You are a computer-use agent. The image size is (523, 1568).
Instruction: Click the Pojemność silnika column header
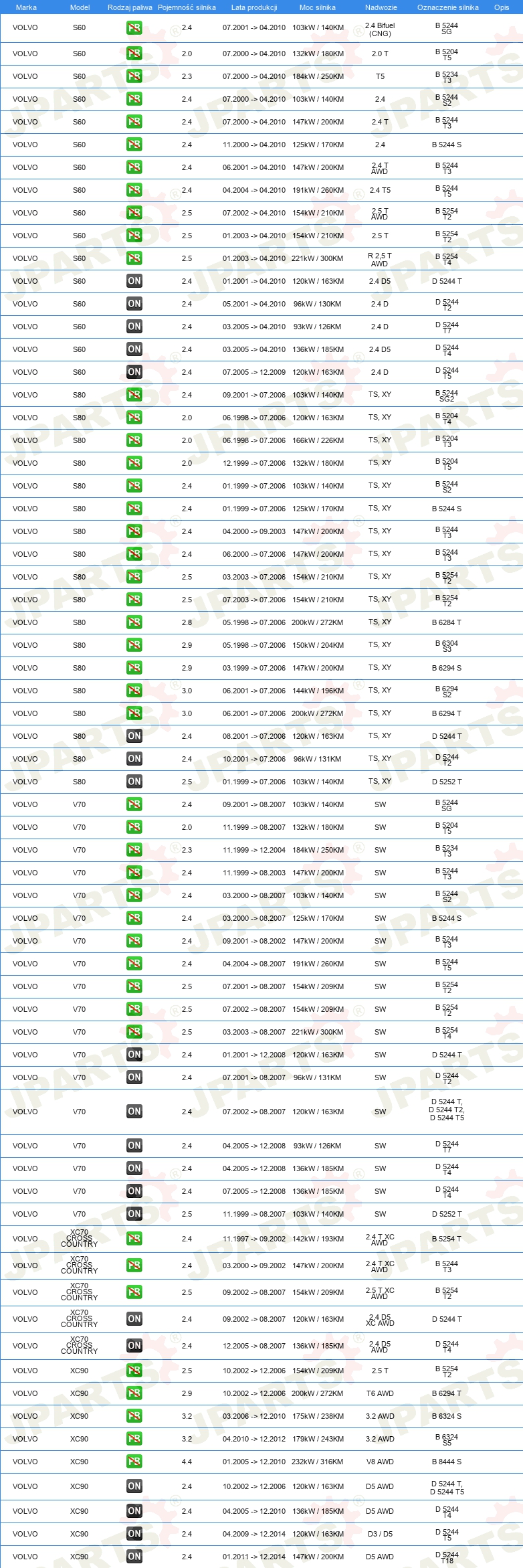point(187,7)
